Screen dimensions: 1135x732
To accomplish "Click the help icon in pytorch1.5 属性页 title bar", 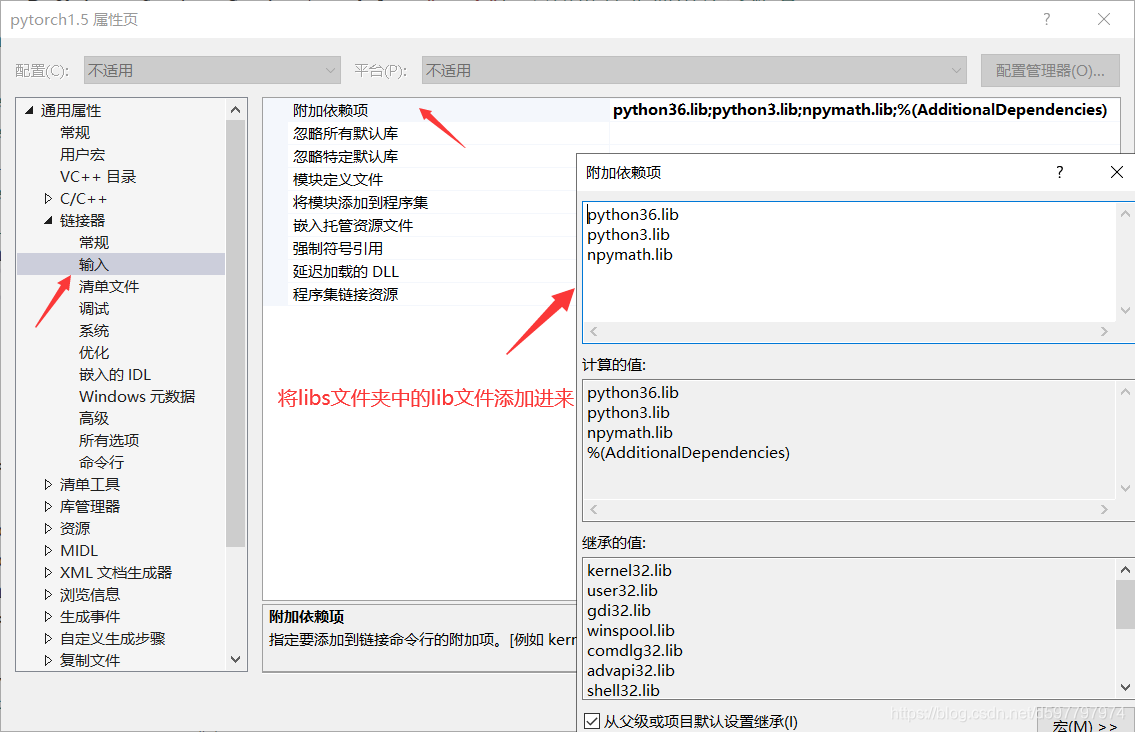I will (x=1047, y=20).
